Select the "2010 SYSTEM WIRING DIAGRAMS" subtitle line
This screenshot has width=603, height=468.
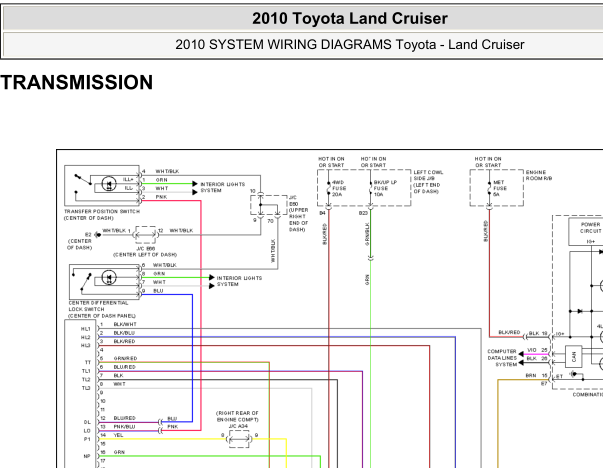pyautogui.click(x=350, y=45)
